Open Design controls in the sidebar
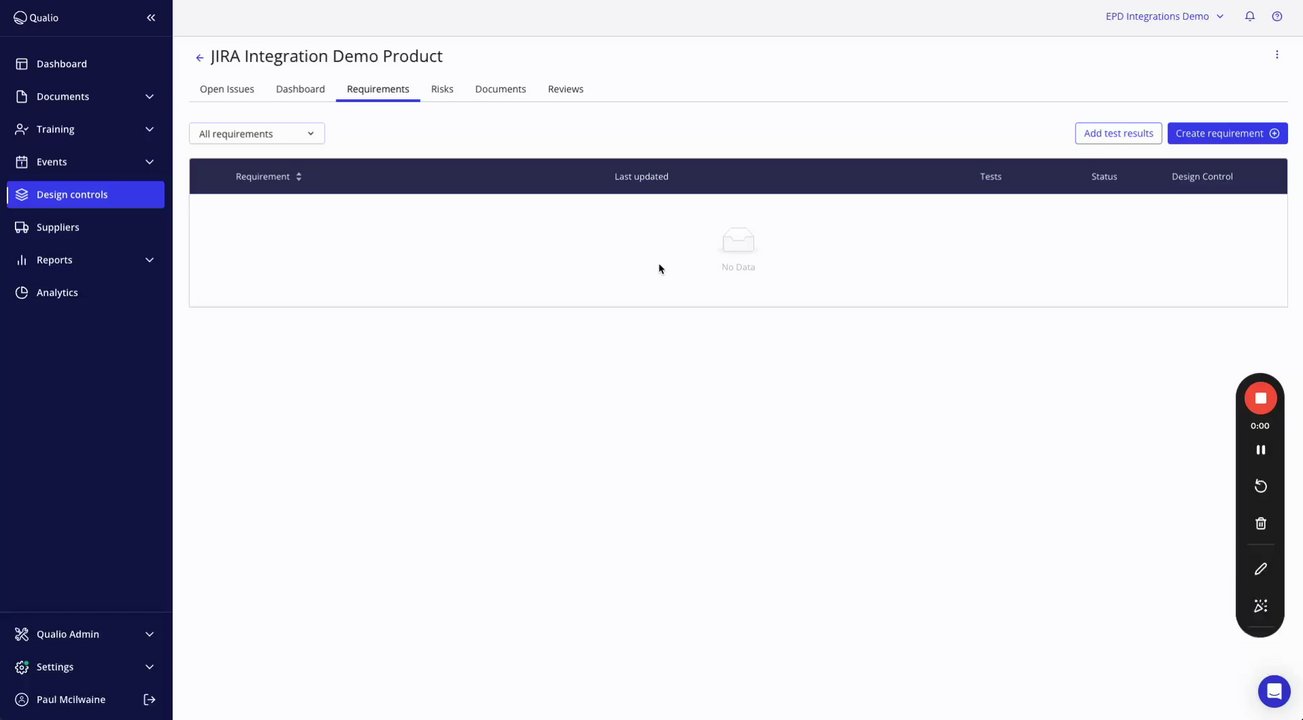Image resolution: width=1303 pixels, height=720 pixels. click(85, 195)
